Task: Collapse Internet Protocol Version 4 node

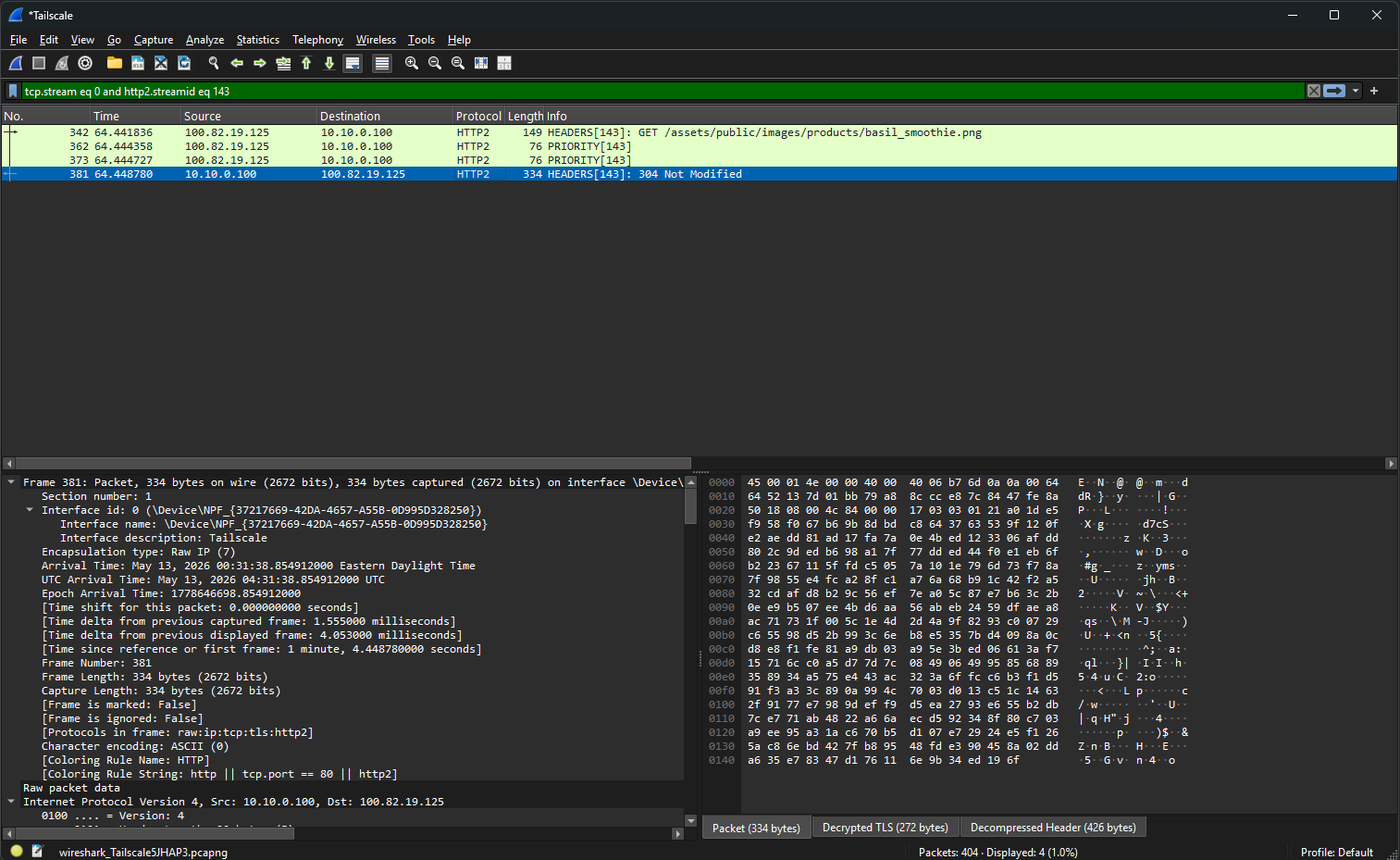Action: (x=11, y=802)
